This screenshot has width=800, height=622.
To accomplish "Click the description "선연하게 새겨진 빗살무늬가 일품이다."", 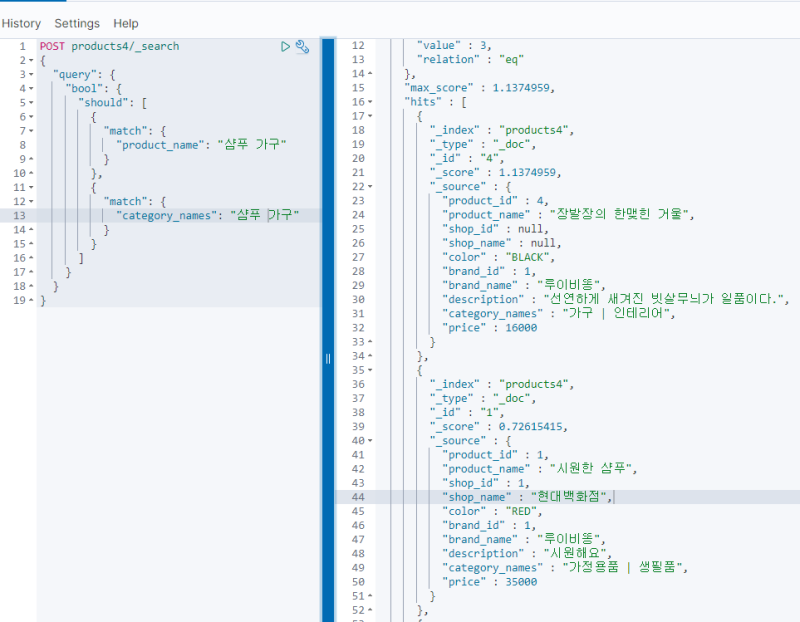I will pyautogui.click(x=664, y=299).
